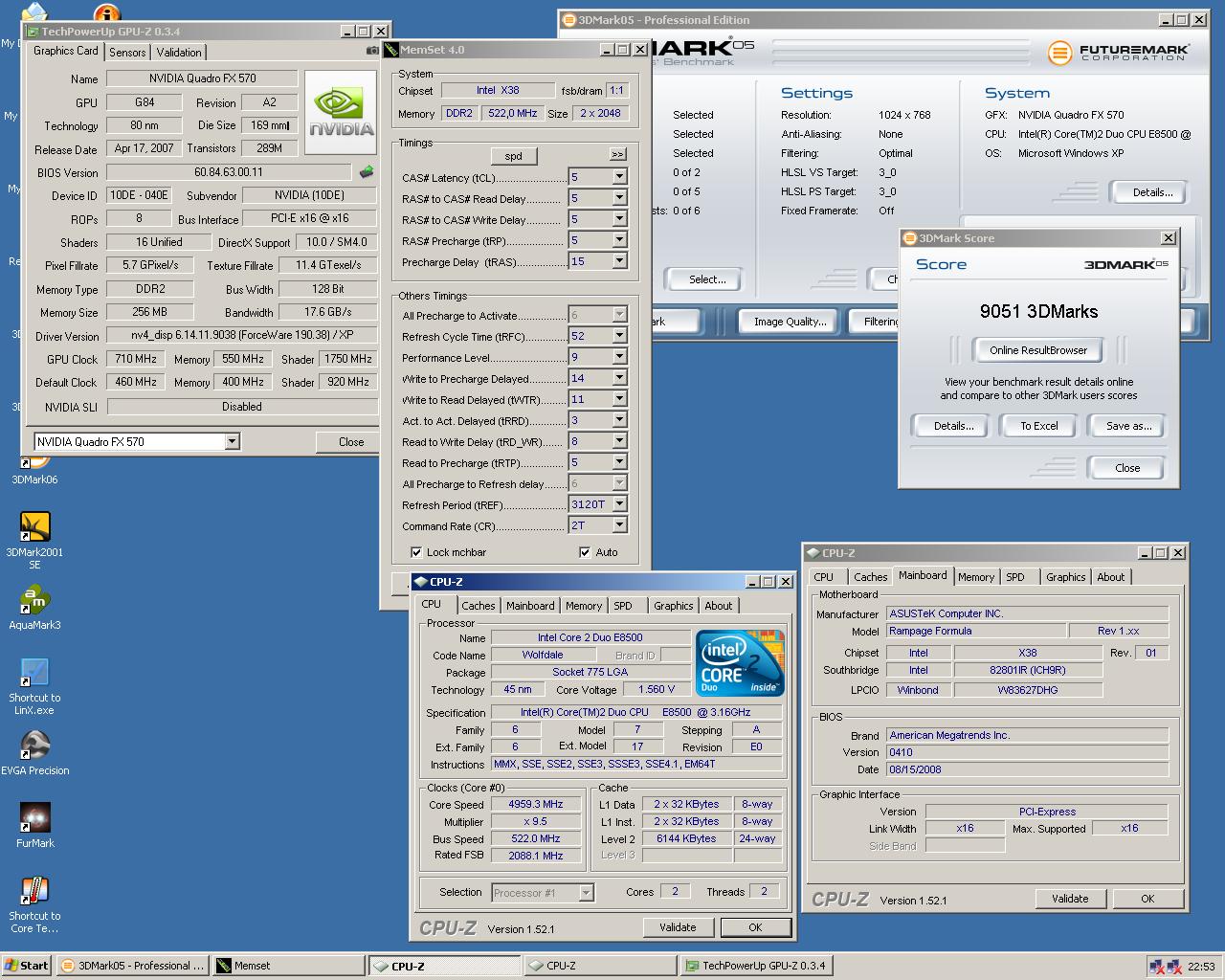Switch to the GPU-Z Sensors tab
Image resolution: width=1225 pixels, height=980 pixels.
pos(127,53)
